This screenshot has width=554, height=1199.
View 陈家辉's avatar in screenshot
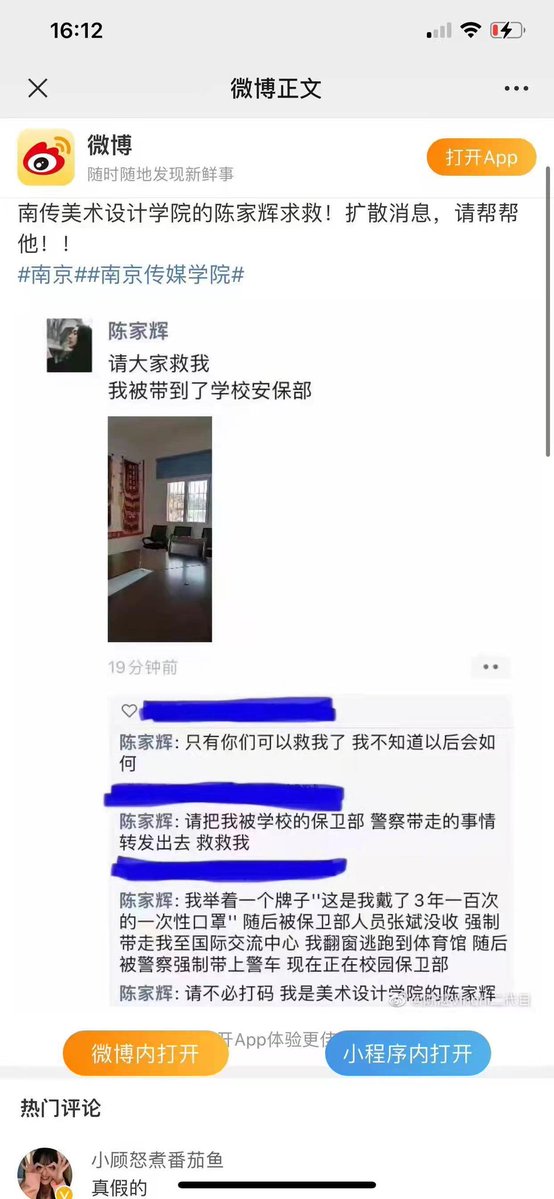(69, 346)
